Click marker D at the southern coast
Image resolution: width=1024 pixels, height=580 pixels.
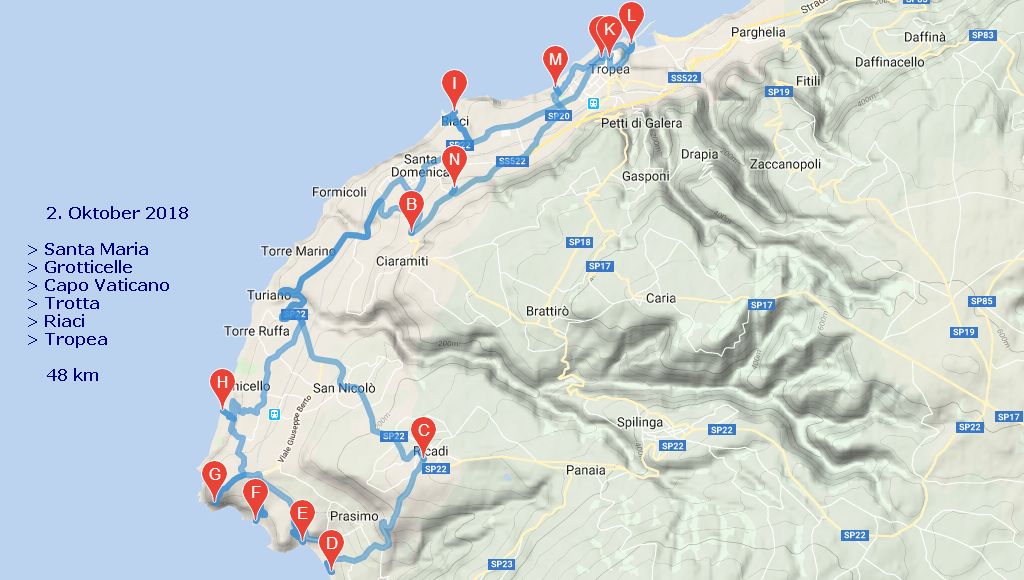tap(331, 549)
